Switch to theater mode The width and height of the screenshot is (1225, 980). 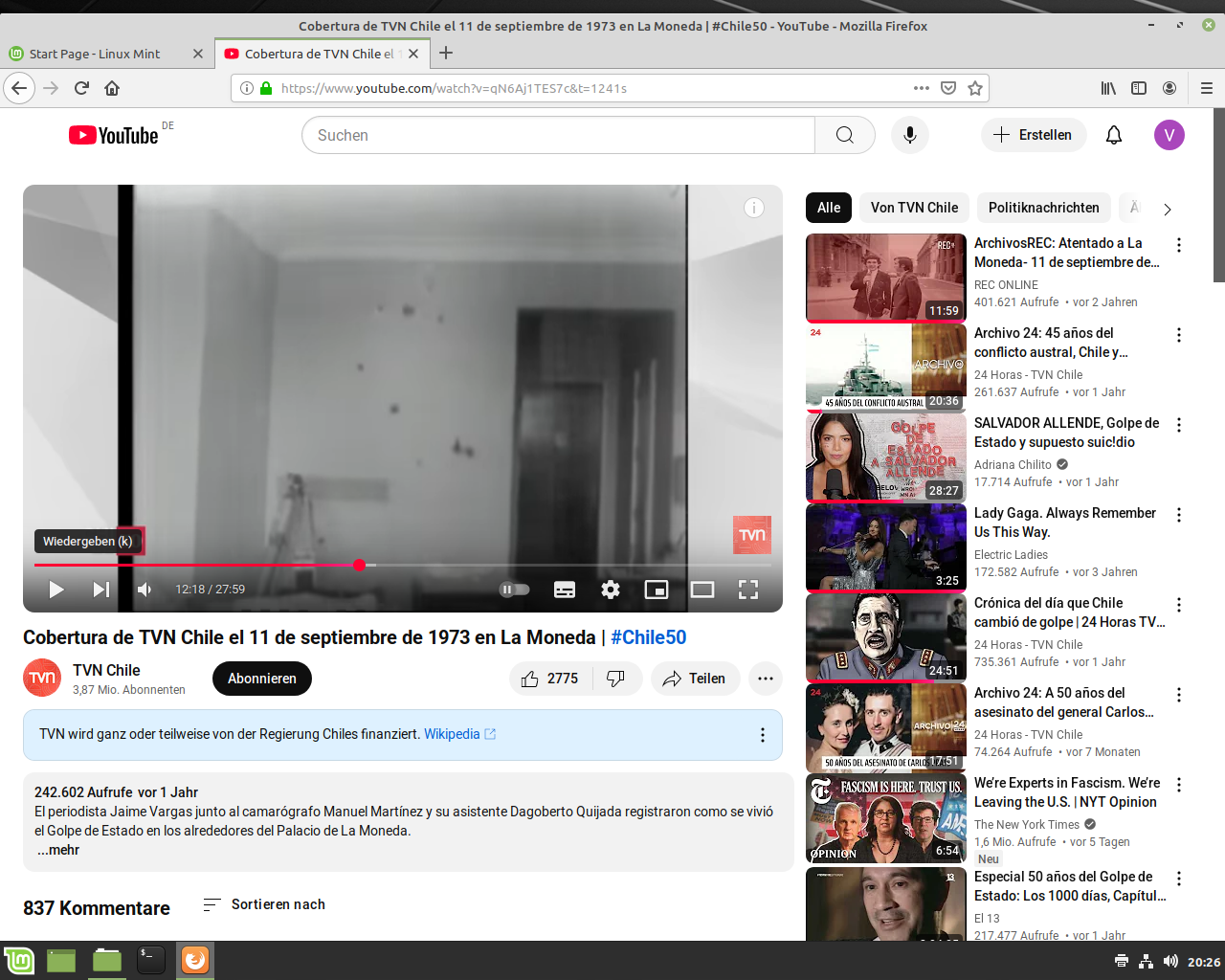tap(702, 590)
